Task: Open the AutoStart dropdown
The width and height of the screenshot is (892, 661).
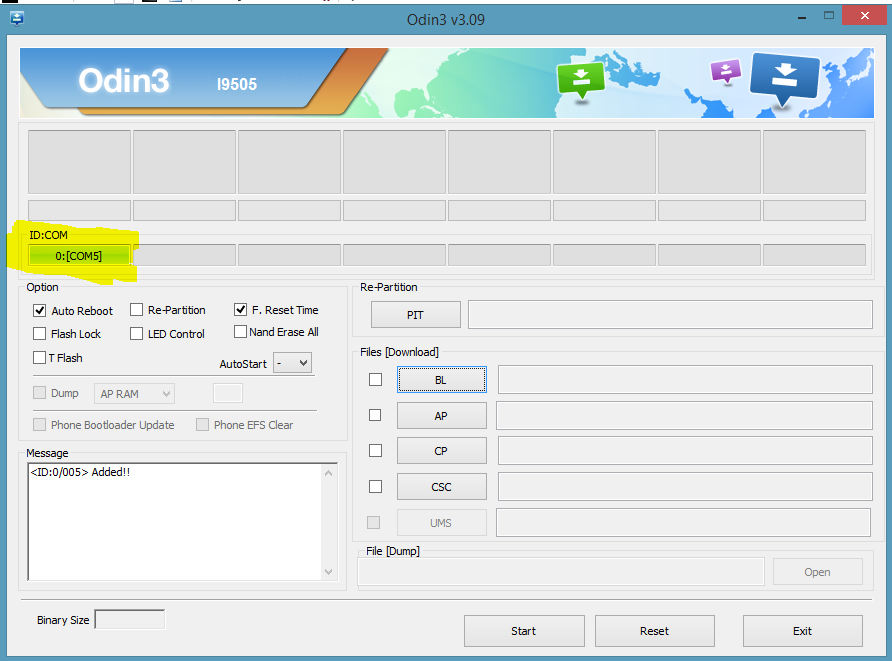Action: click(x=292, y=363)
